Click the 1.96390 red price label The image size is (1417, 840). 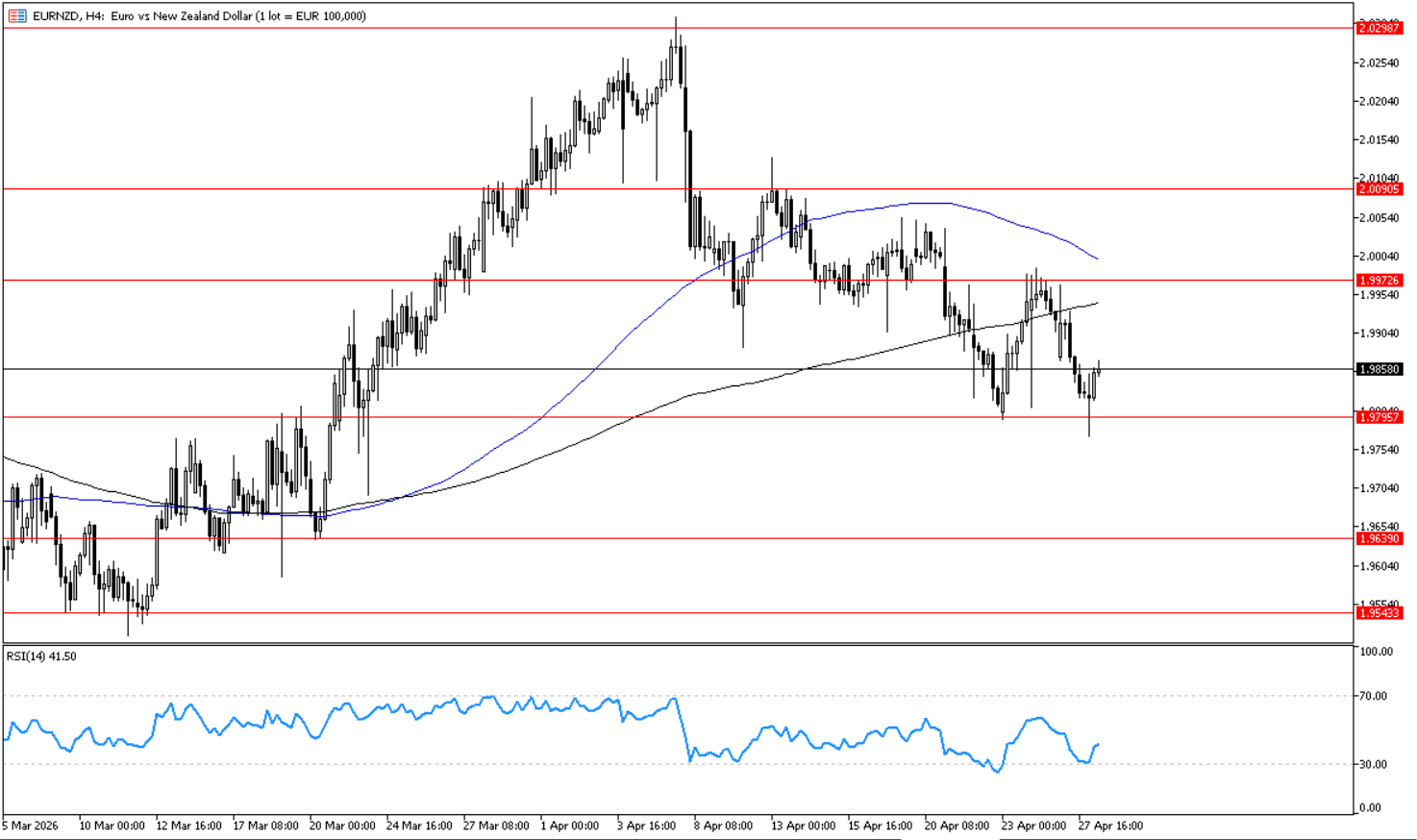pos(1380,539)
